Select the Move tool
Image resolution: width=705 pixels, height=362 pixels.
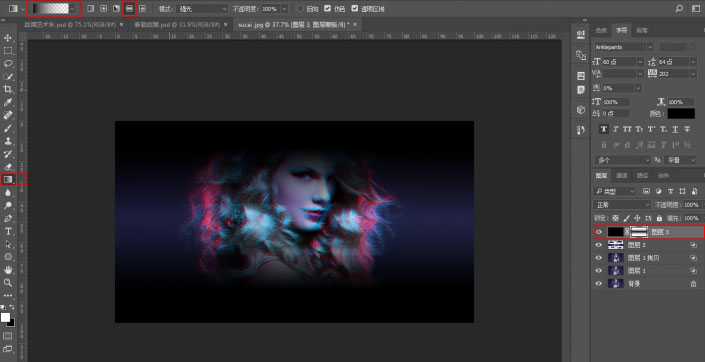point(8,38)
